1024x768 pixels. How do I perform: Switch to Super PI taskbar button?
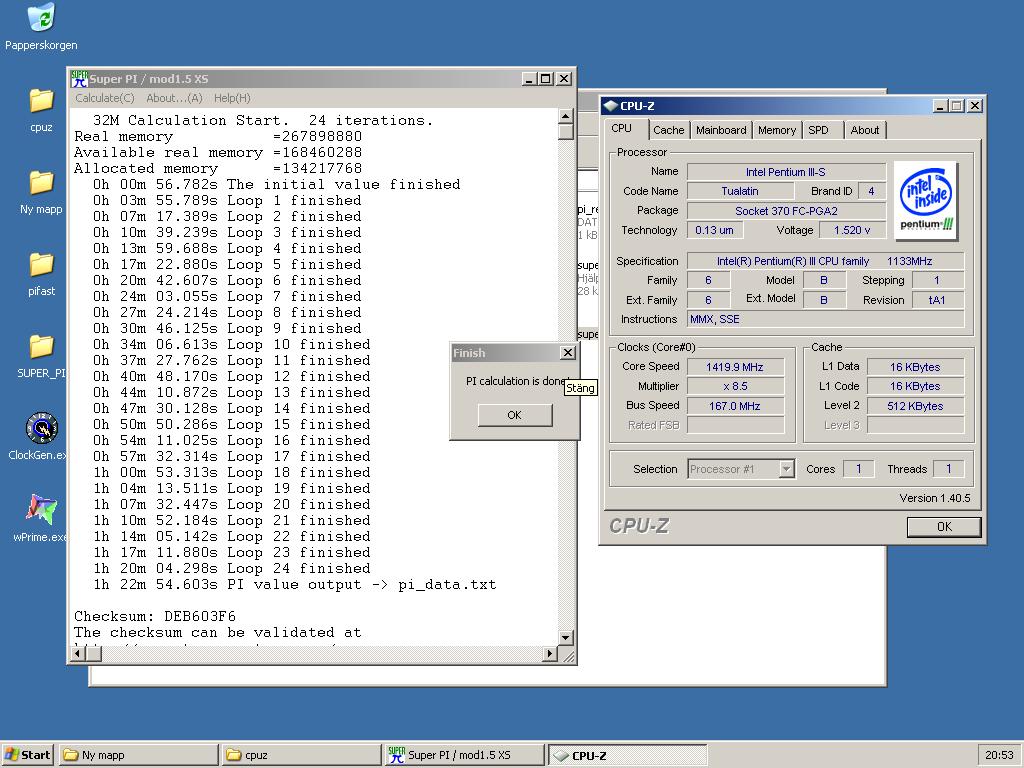click(x=464, y=755)
